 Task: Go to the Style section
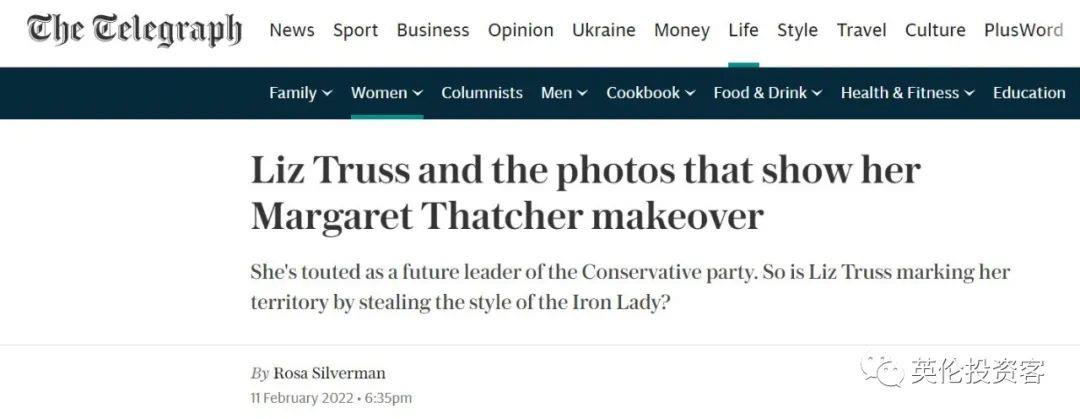tap(797, 30)
